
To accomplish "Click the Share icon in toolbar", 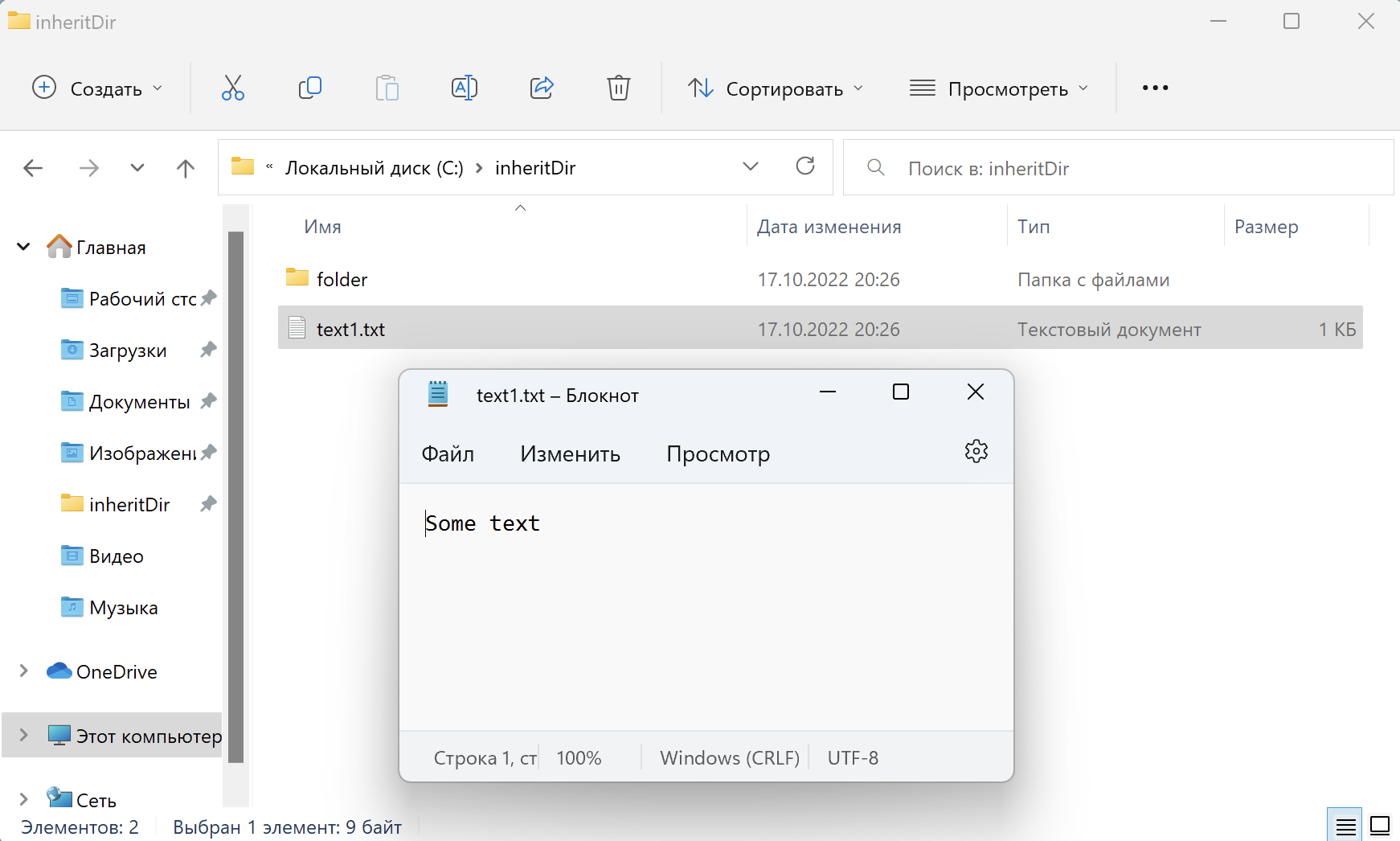I will point(542,88).
